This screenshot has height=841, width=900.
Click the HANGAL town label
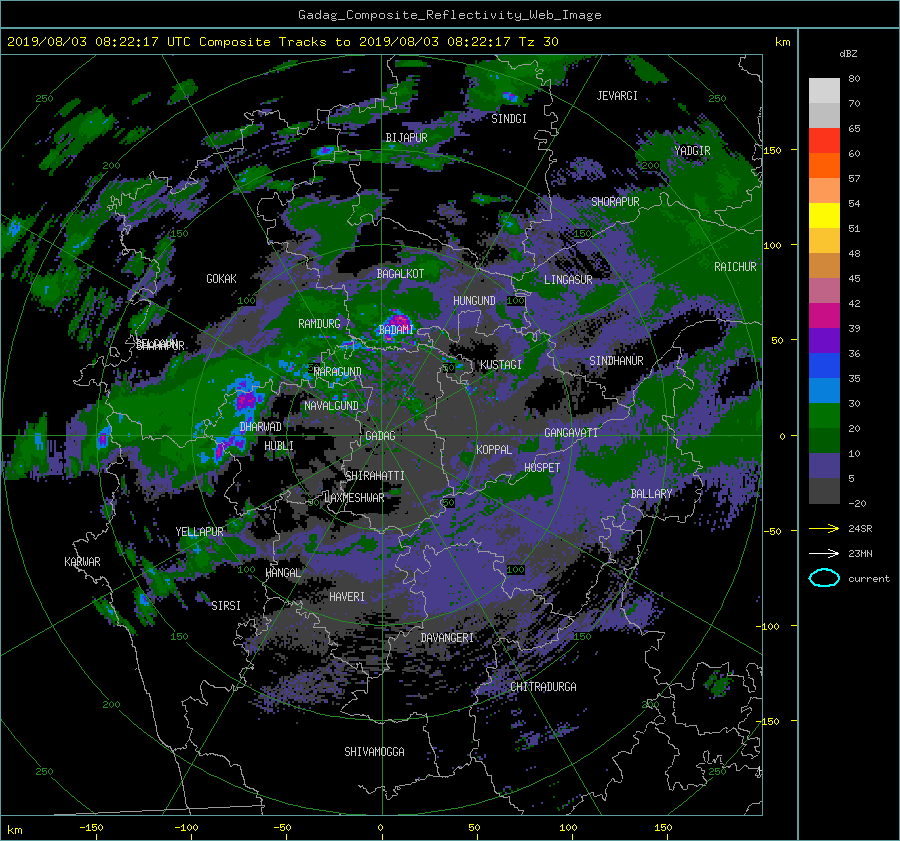click(283, 573)
